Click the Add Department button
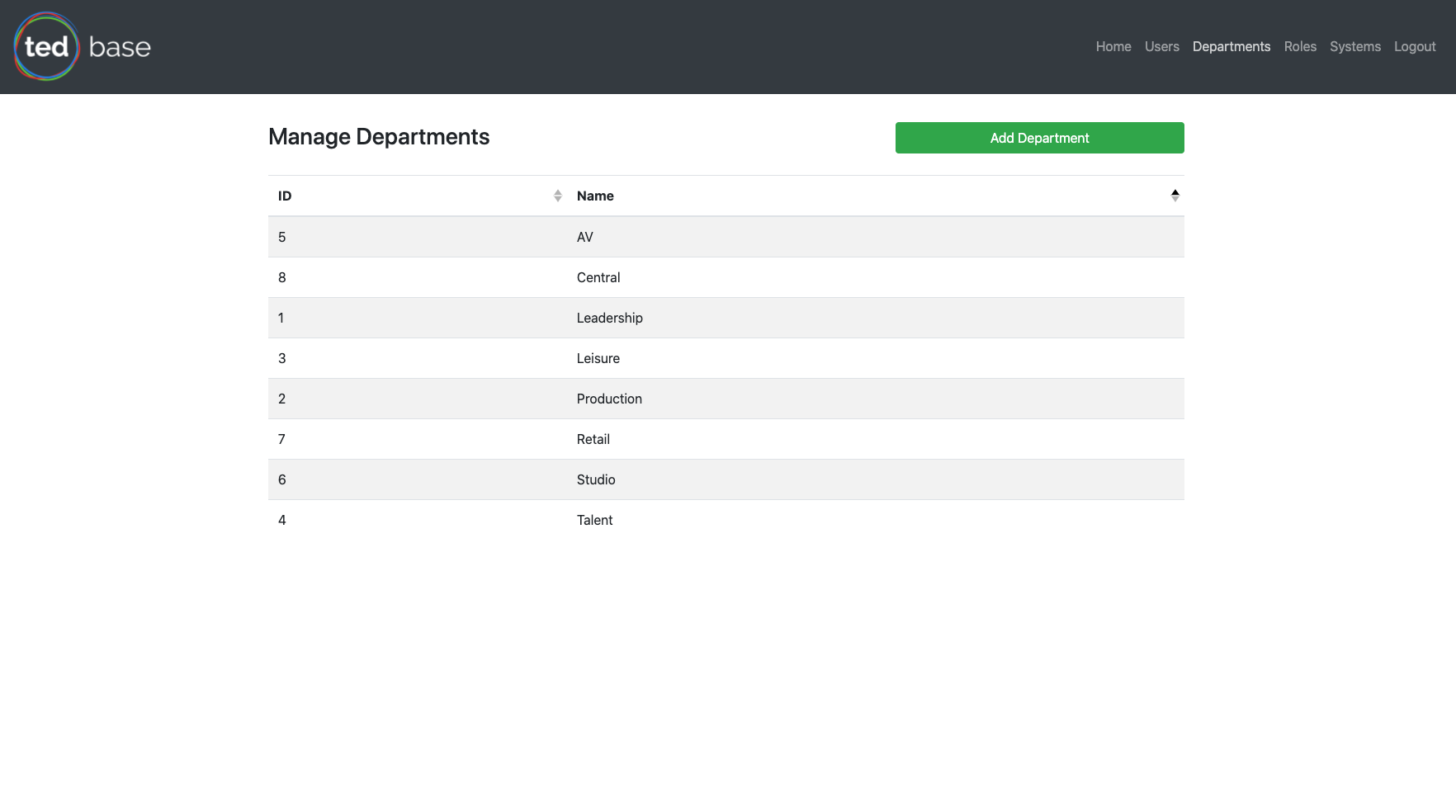Screen dimensions: 1456x812 coord(1039,138)
